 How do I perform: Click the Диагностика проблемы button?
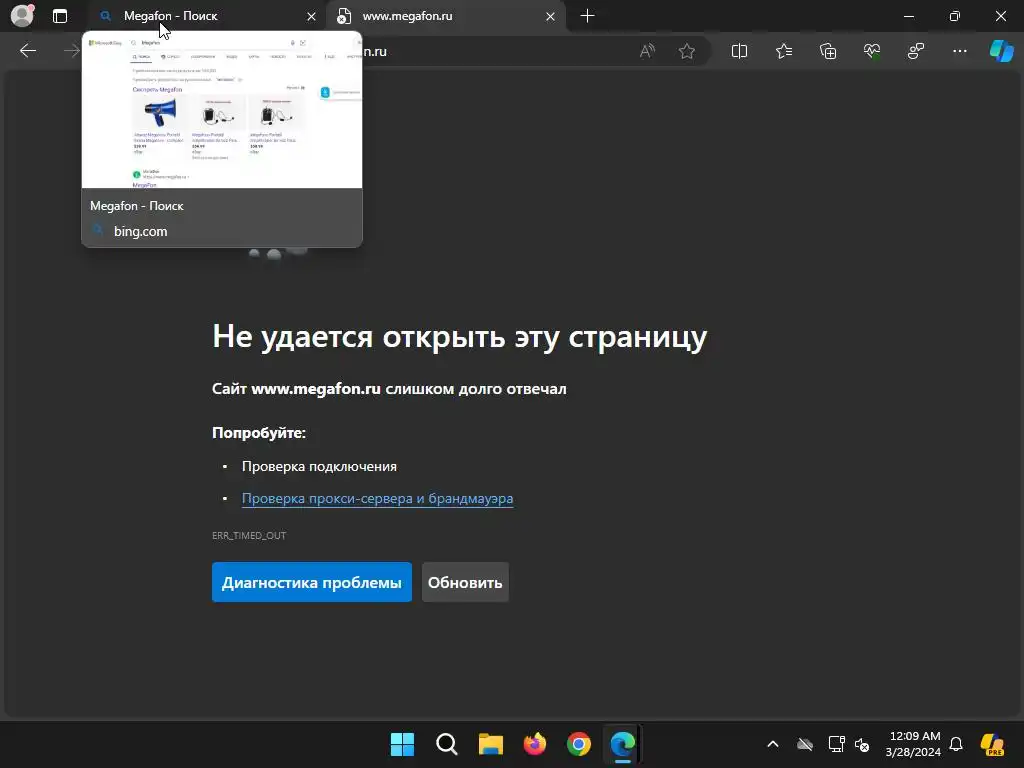point(312,582)
